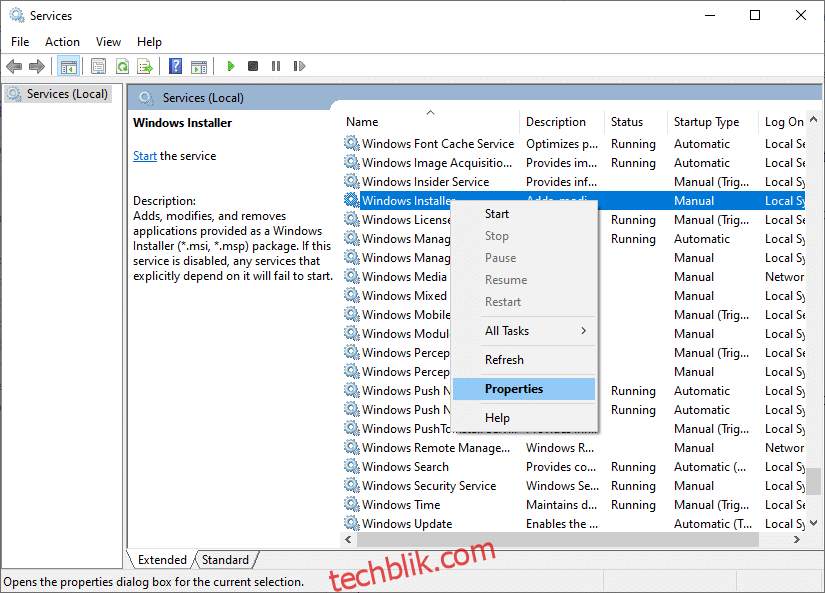This screenshot has width=825, height=593.
Task: Click the Start the service link
Action: tap(145, 156)
